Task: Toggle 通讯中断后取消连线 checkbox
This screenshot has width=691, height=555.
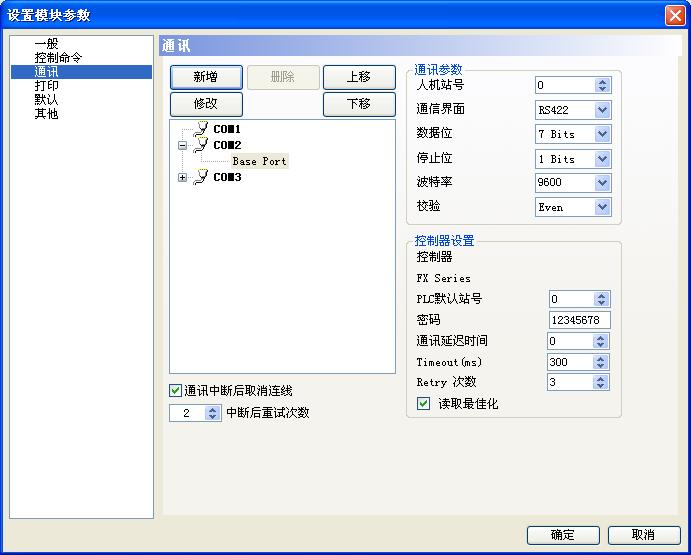Action: coord(176,390)
